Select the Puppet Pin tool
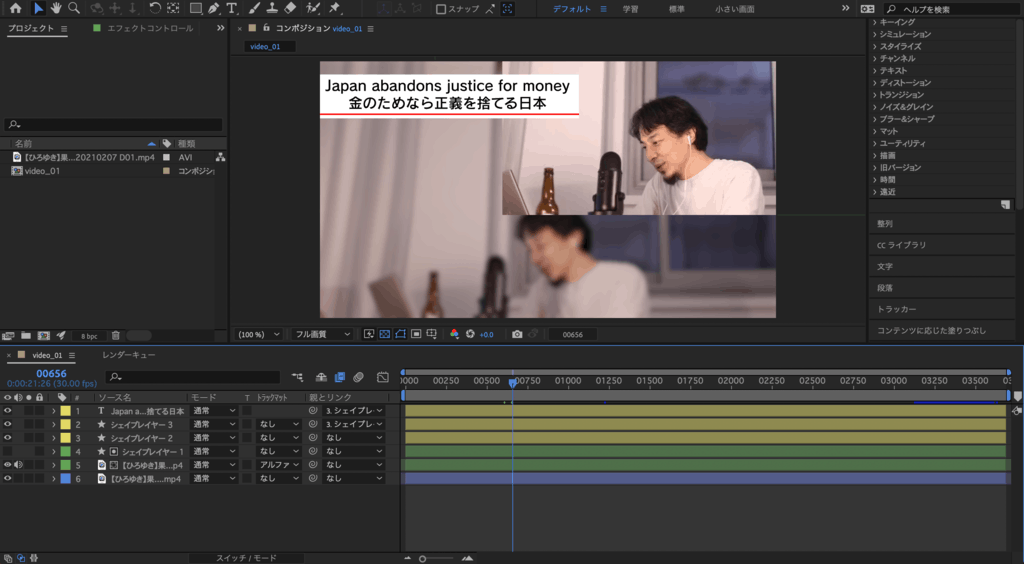 (334, 8)
